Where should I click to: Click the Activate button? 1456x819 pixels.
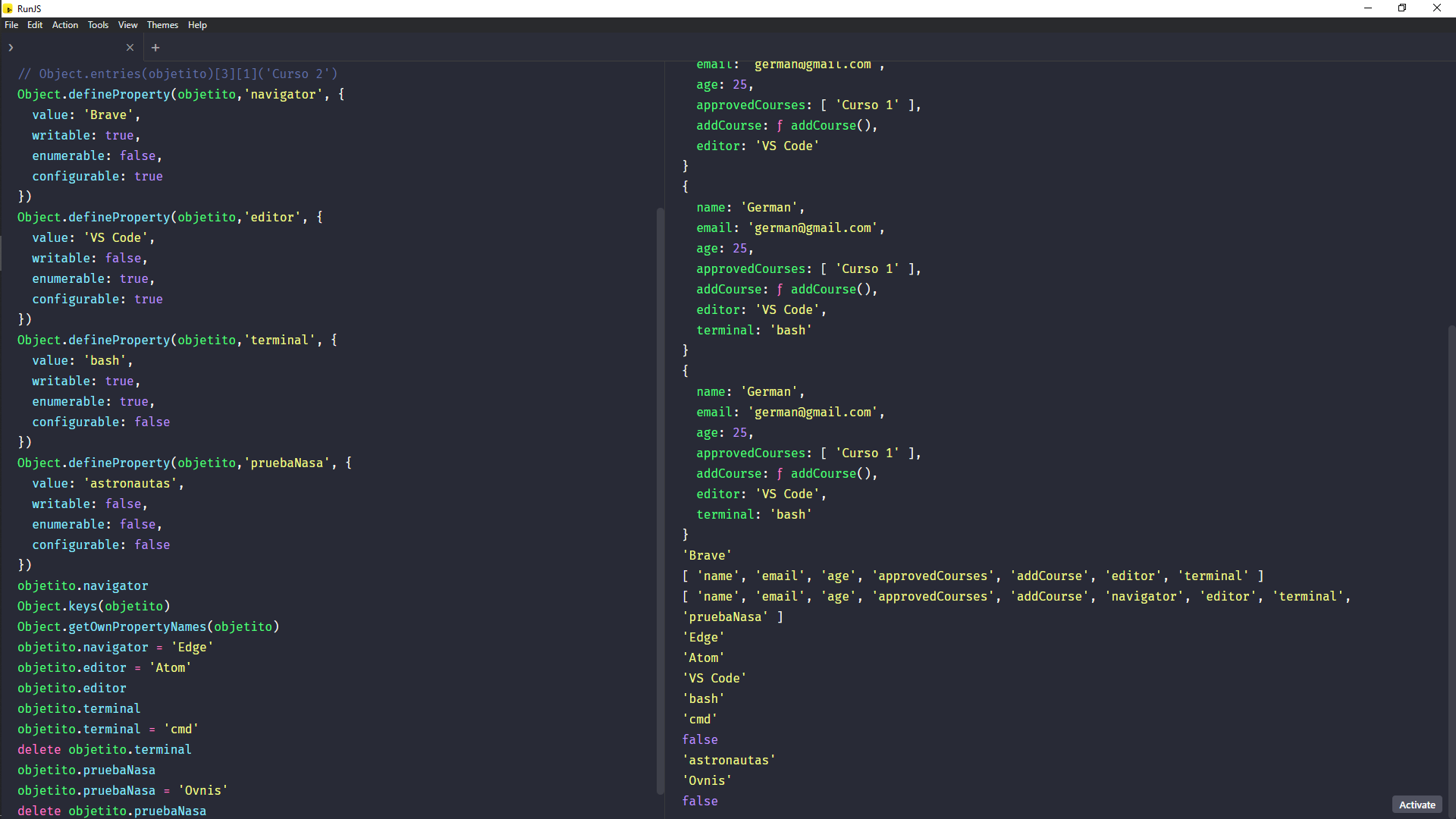coord(1417,805)
